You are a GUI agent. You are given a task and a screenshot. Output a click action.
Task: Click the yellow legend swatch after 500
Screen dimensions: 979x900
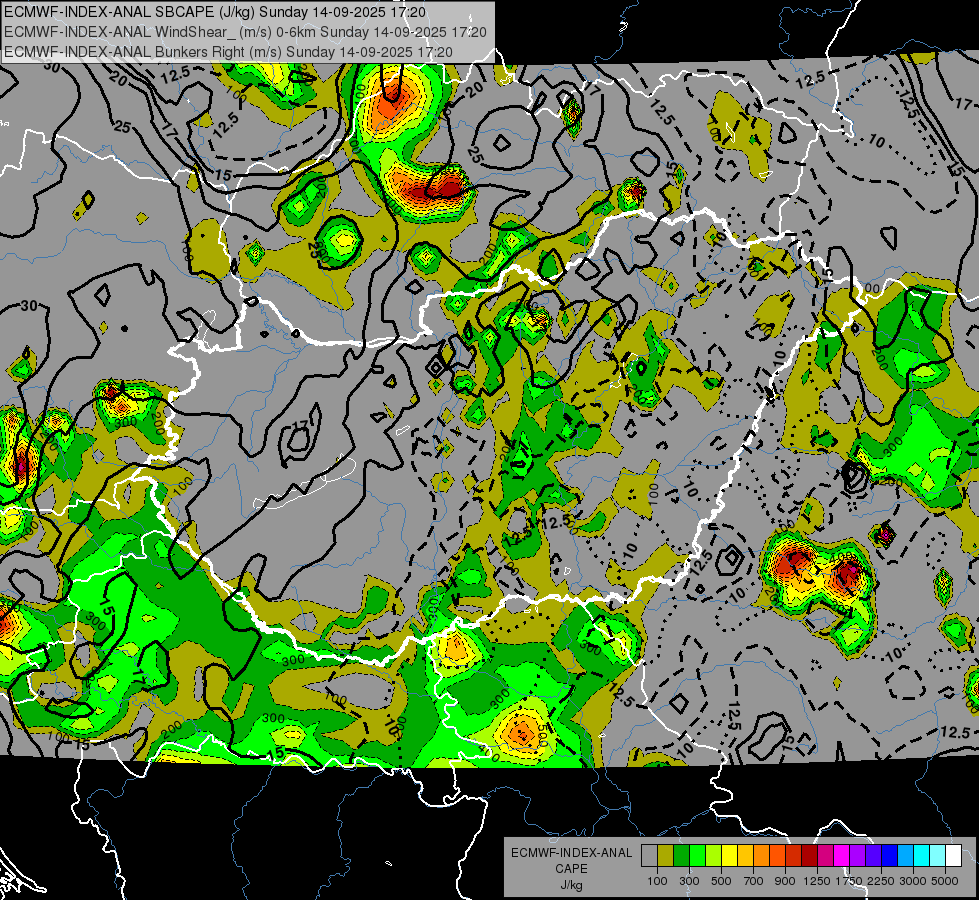(x=729, y=856)
